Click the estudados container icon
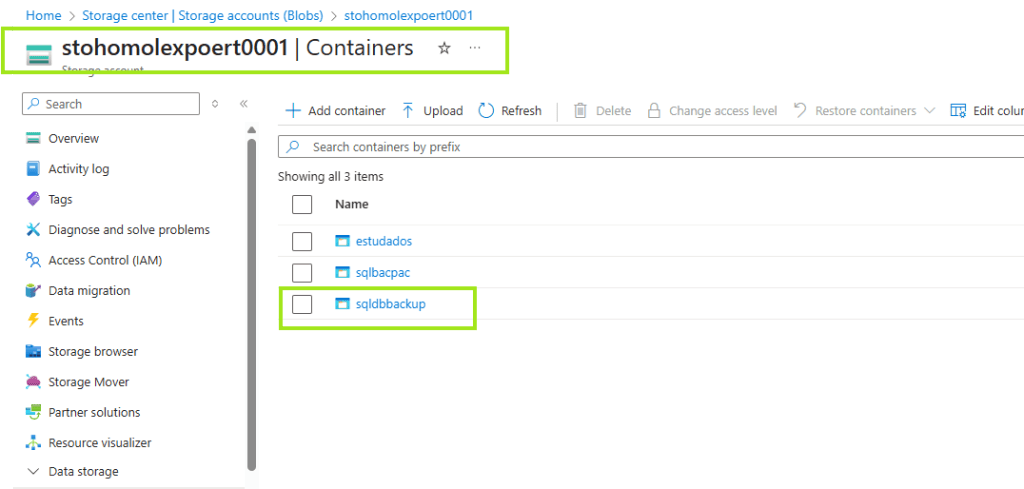 (343, 241)
